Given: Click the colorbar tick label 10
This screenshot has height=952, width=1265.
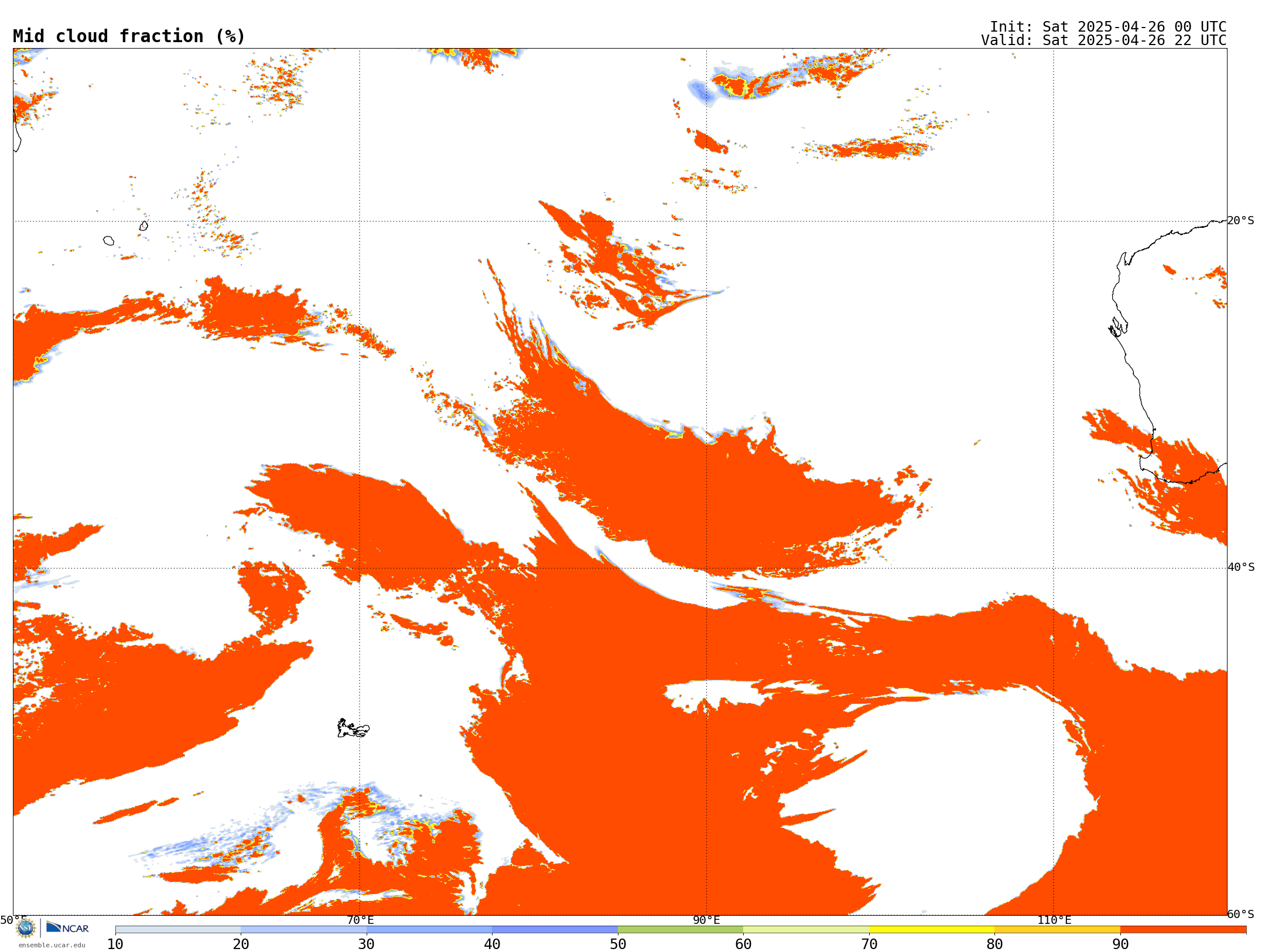Looking at the screenshot, I should [x=115, y=944].
